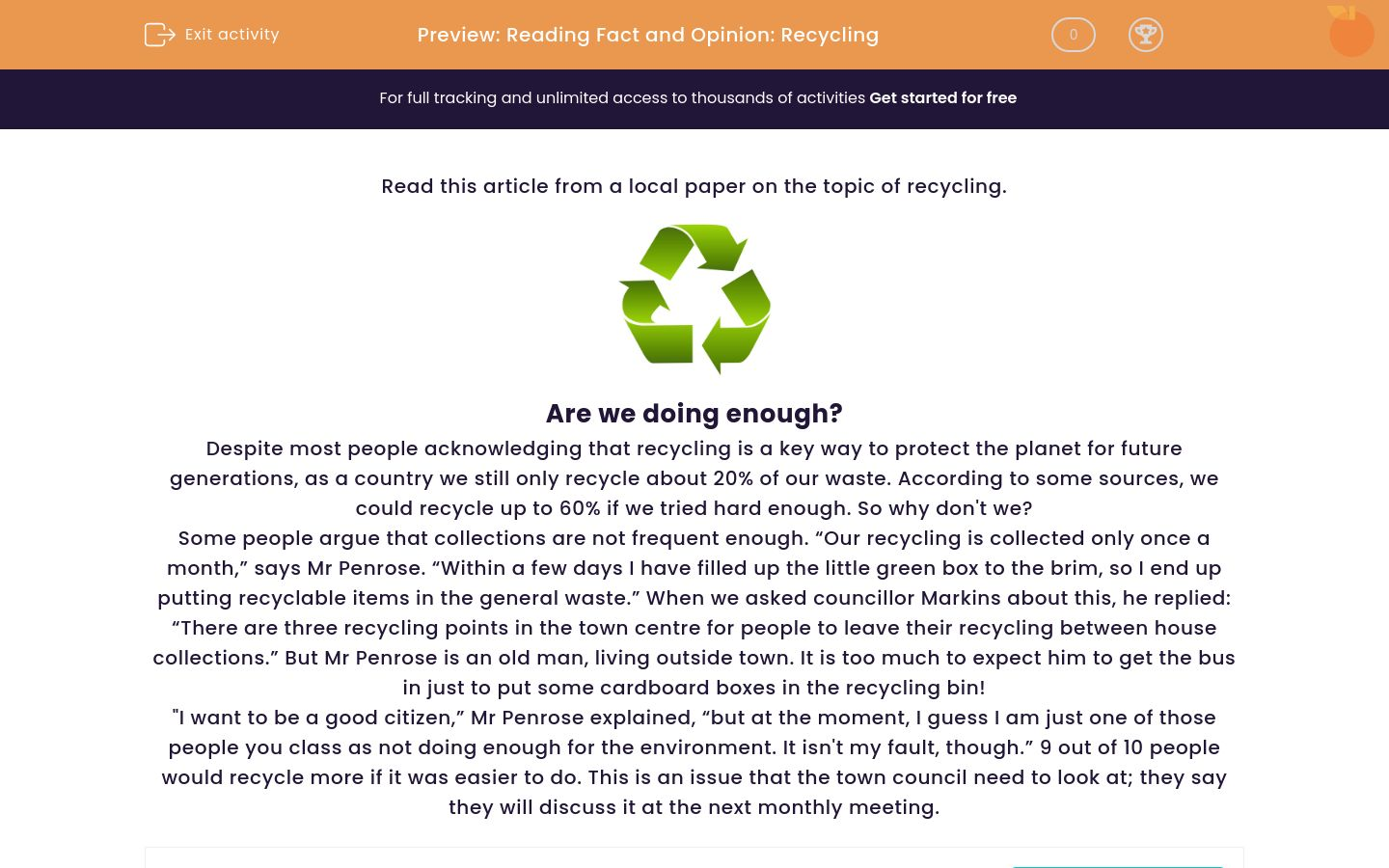Click the activity title in the header bar
This screenshot has width=1389, height=868.
coord(647,35)
